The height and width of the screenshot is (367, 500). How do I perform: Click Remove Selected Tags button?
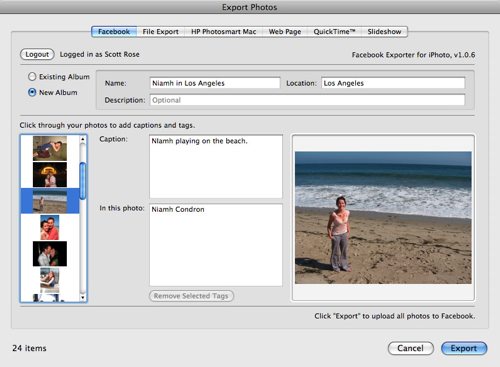click(x=191, y=296)
